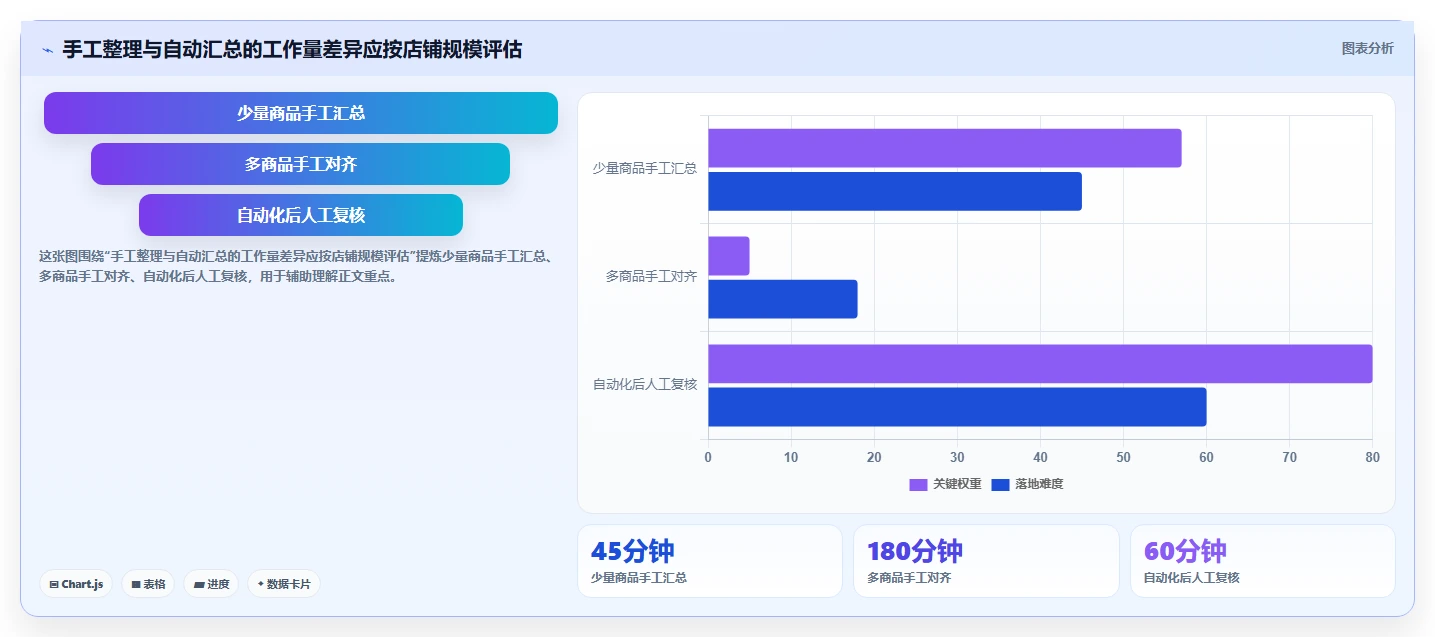This screenshot has height=637, width=1435.
Task: Click the blue bar for 自动化后人工复核
Action: (957, 407)
